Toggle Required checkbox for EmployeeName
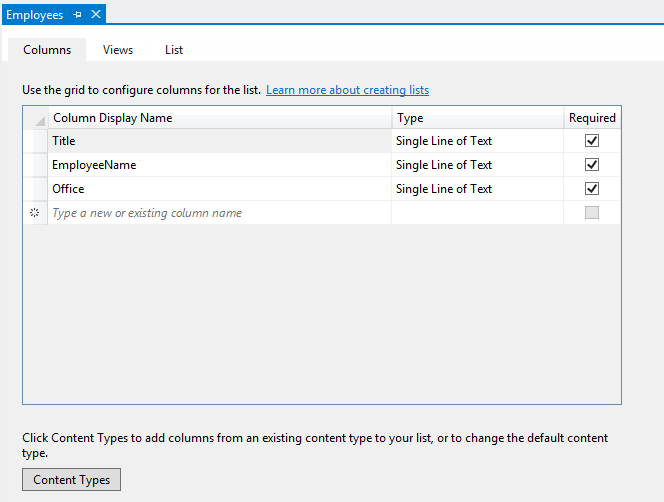This screenshot has width=664, height=502. [x=592, y=165]
